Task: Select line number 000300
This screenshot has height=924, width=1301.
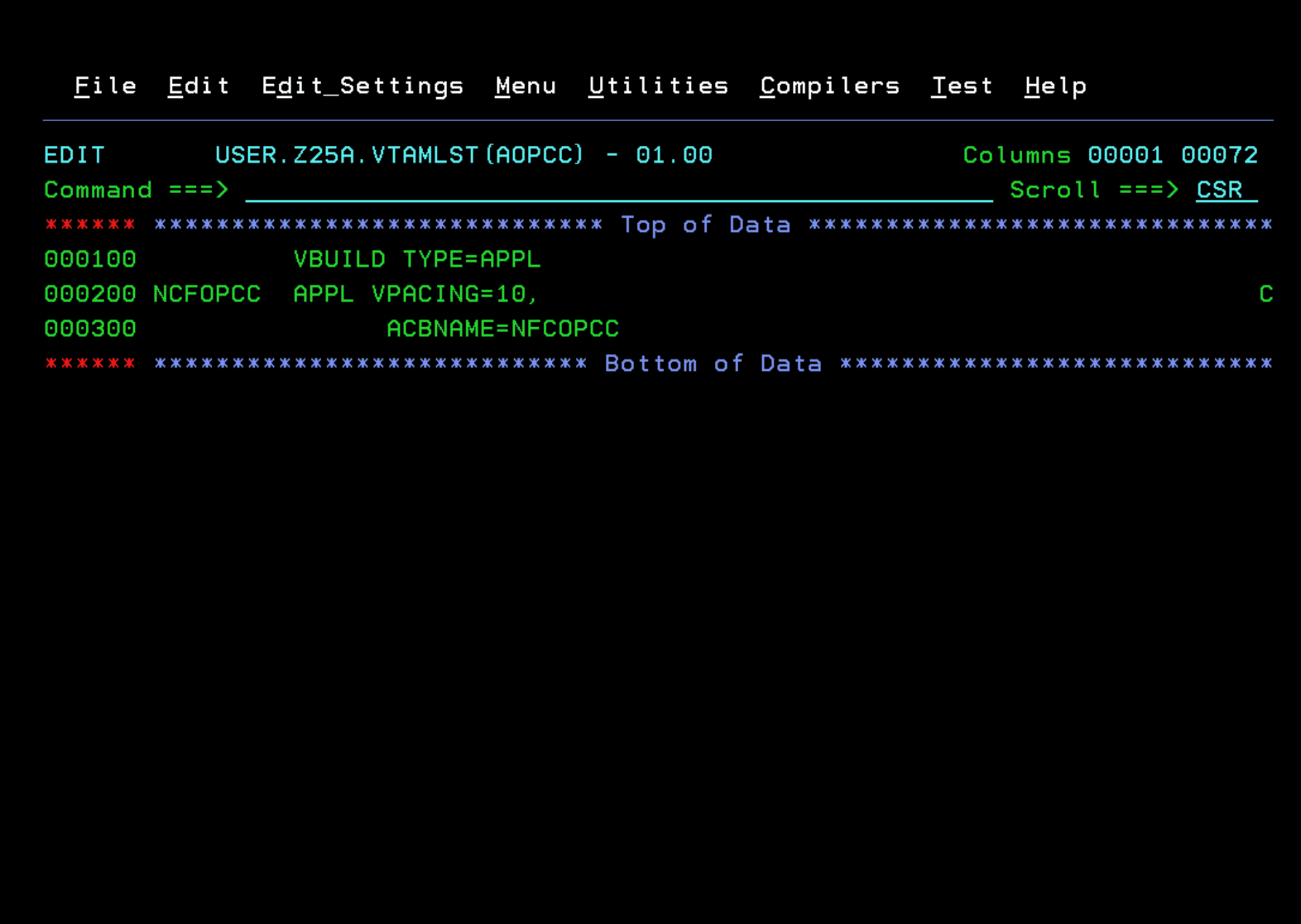Action: 90,329
